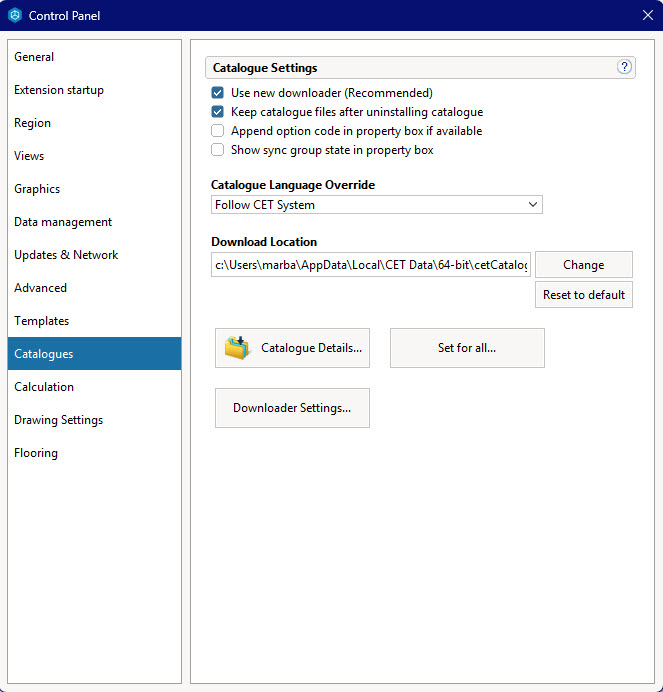This screenshot has height=692, width=663.
Task: Click the folder icon on Catalogue Details
Action: pos(237,348)
